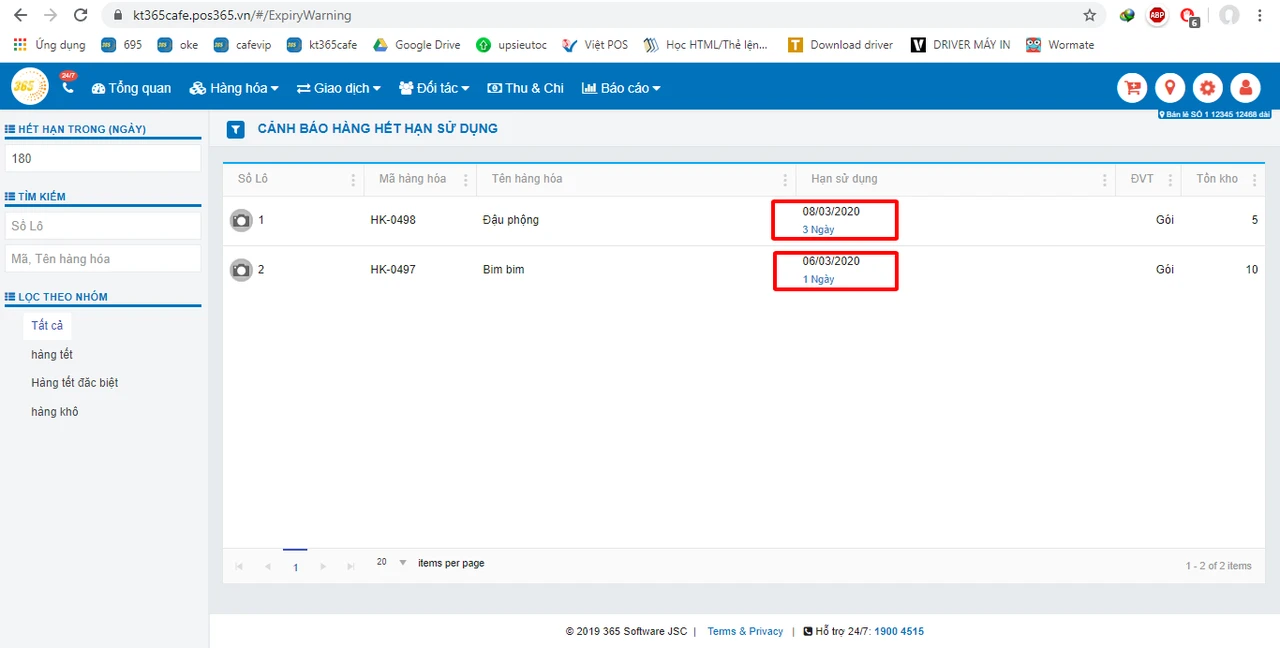The image size is (1280, 648).
Task: Open the DRIVER MÁY IN bookmark
Action: pyautogui.click(x=961, y=45)
